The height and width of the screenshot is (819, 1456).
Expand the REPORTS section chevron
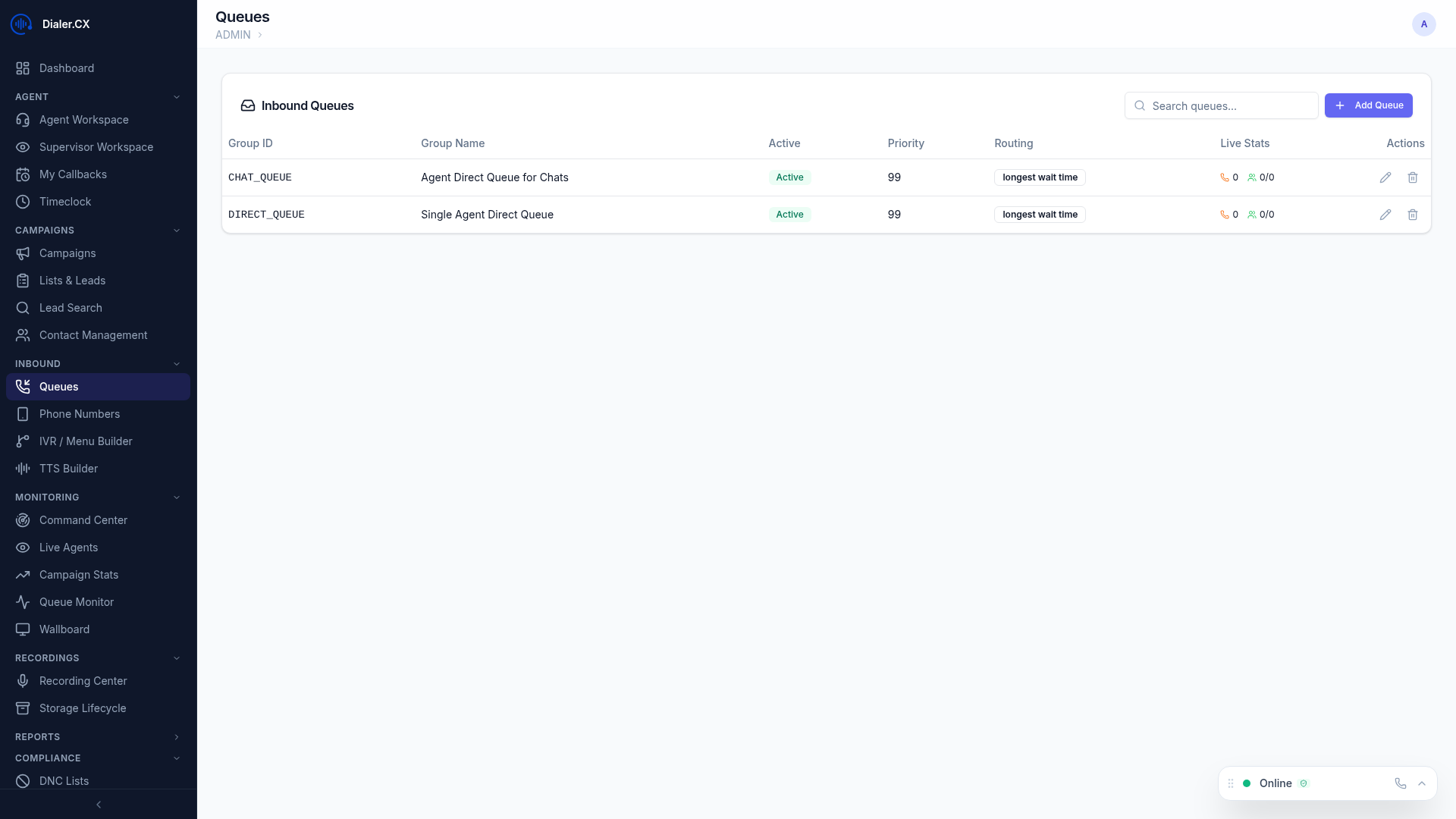(x=177, y=736)
